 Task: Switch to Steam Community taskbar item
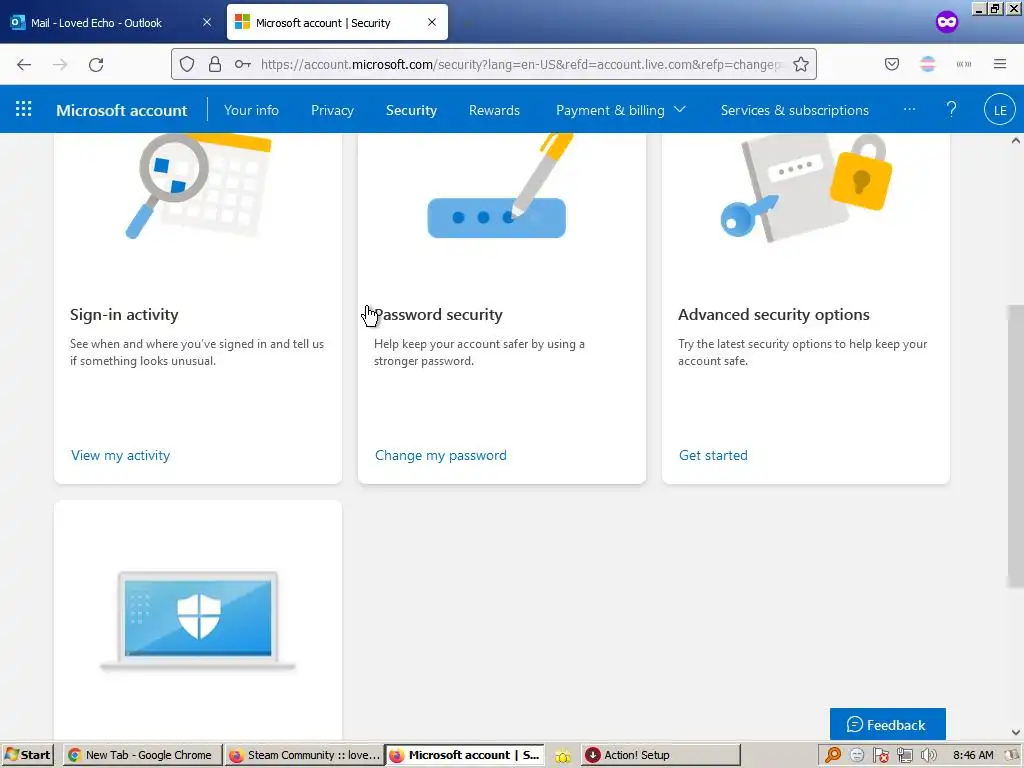click(x=304, y=755)
